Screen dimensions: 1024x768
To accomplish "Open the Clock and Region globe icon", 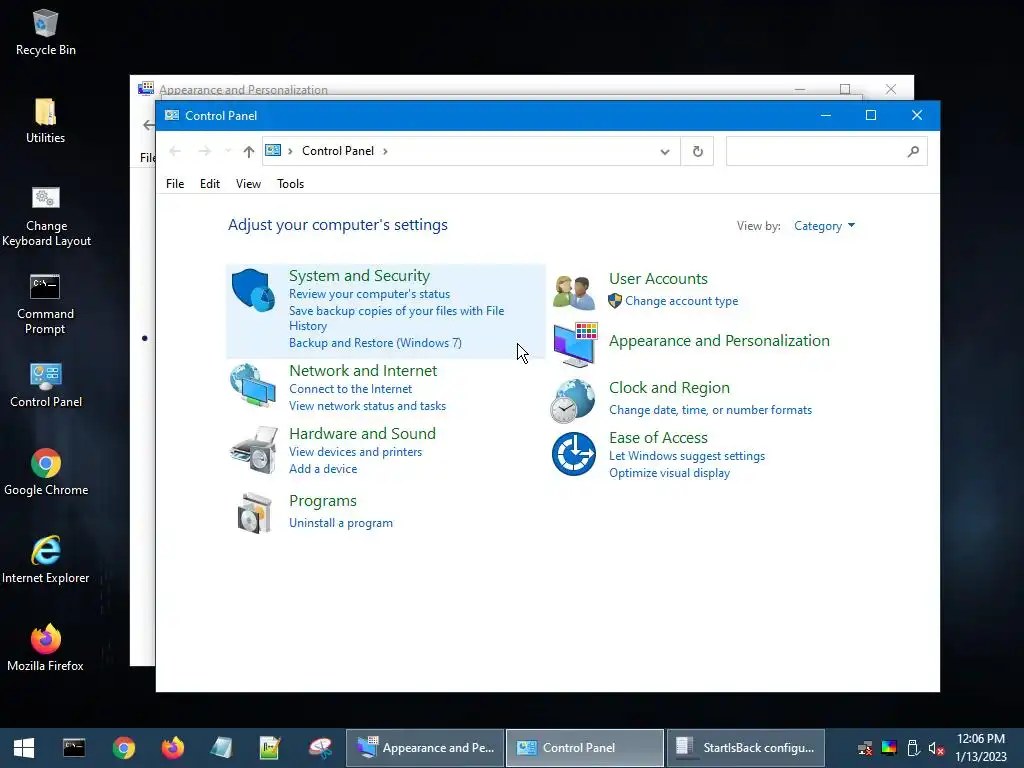I will coord(573,401).
